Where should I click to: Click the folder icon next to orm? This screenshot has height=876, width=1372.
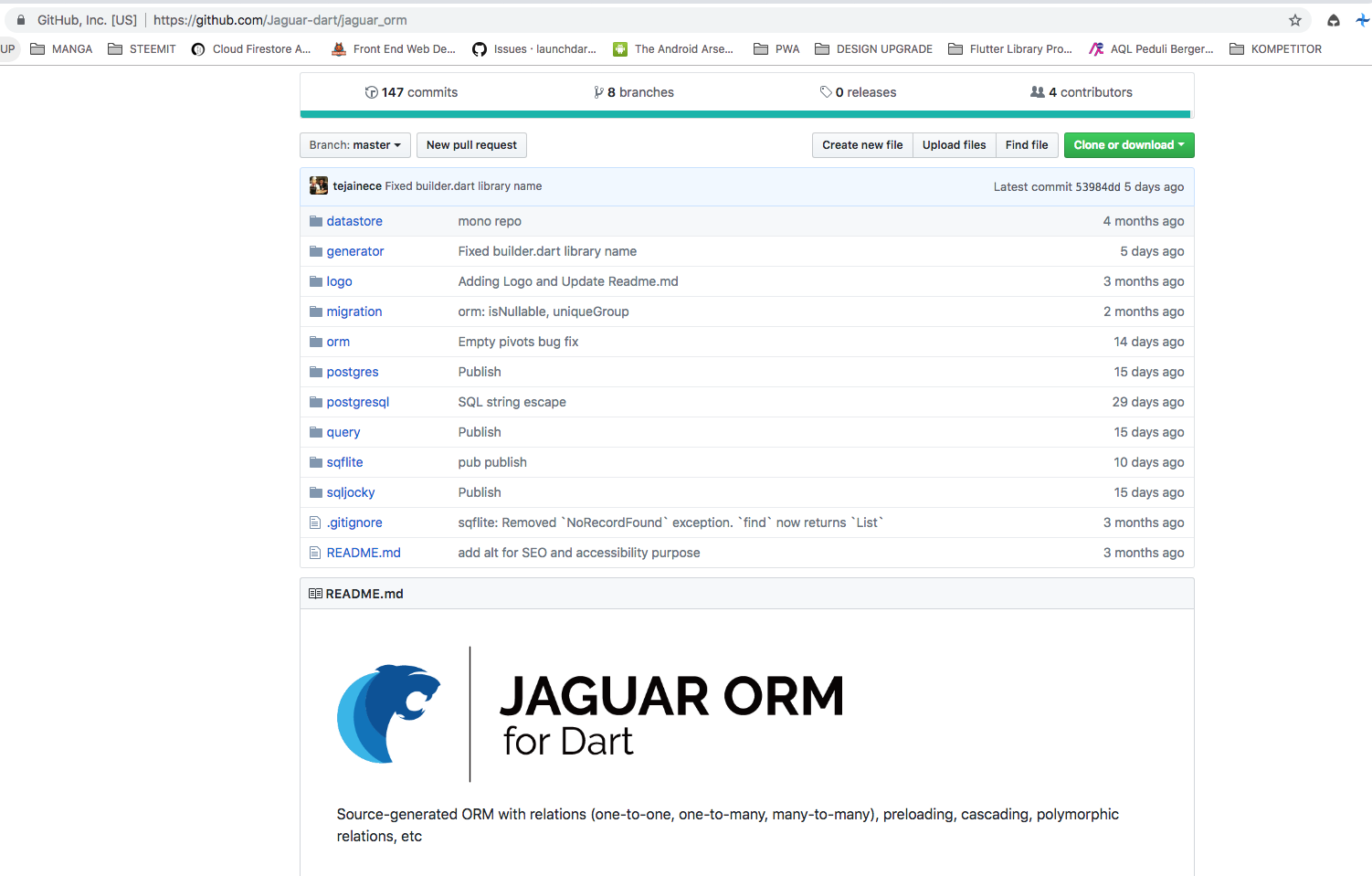[316, 342]
